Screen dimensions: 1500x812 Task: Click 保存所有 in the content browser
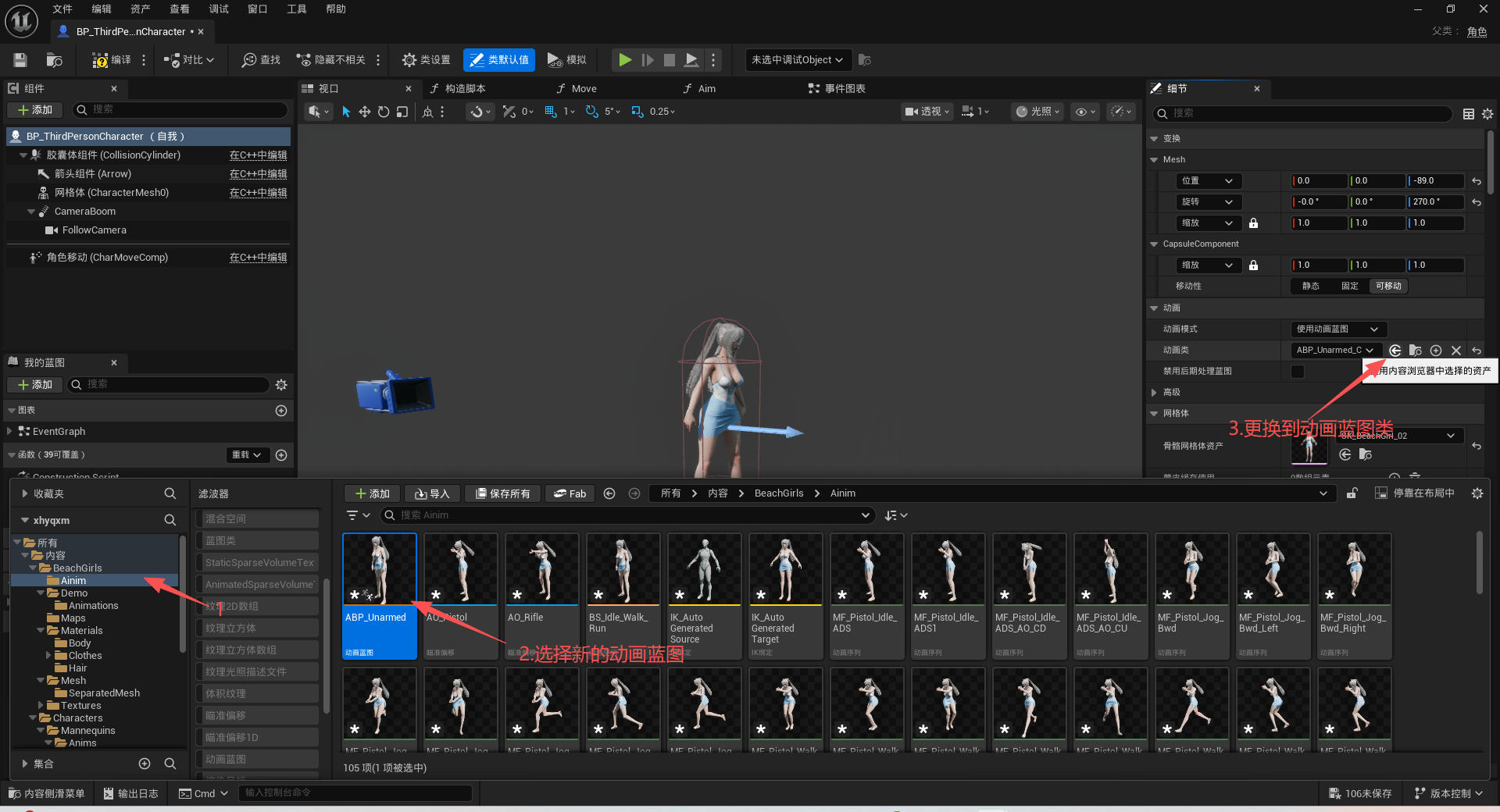(x=503, y=493)
